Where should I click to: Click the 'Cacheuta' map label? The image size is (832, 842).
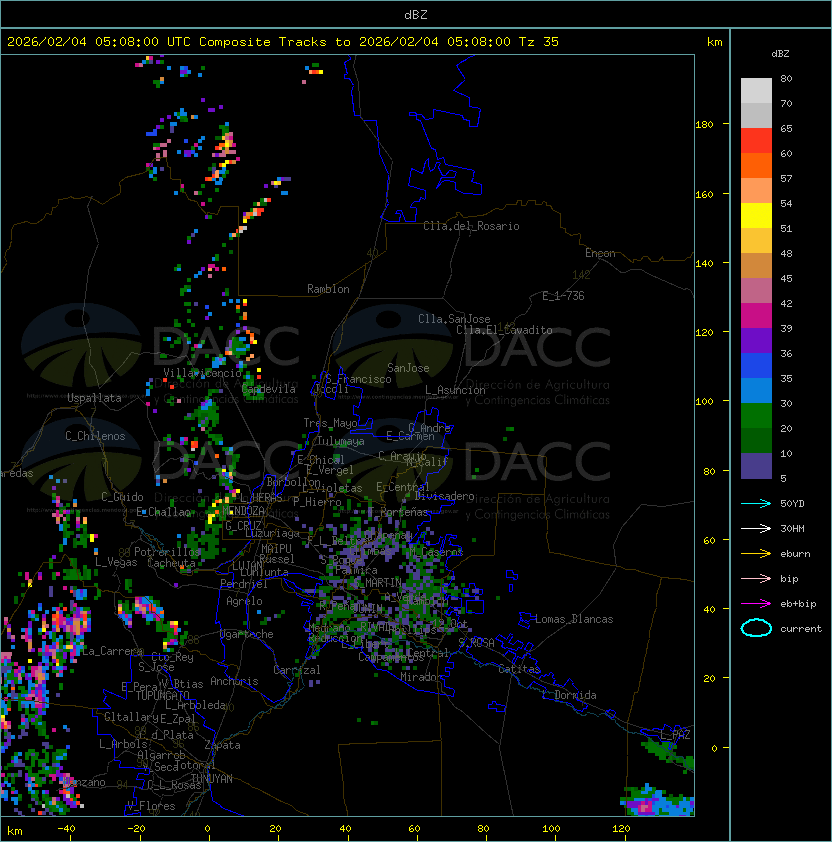tap(171, 563)
